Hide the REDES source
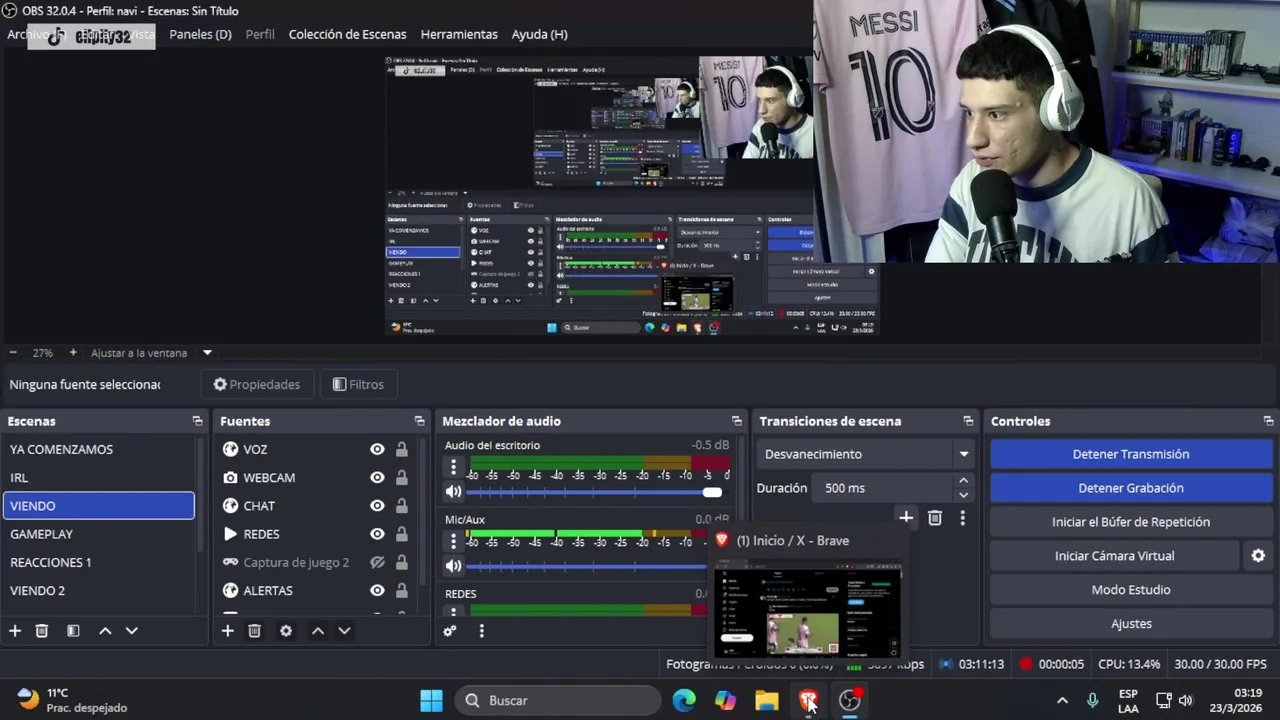1280x720 pixels. 377,534
